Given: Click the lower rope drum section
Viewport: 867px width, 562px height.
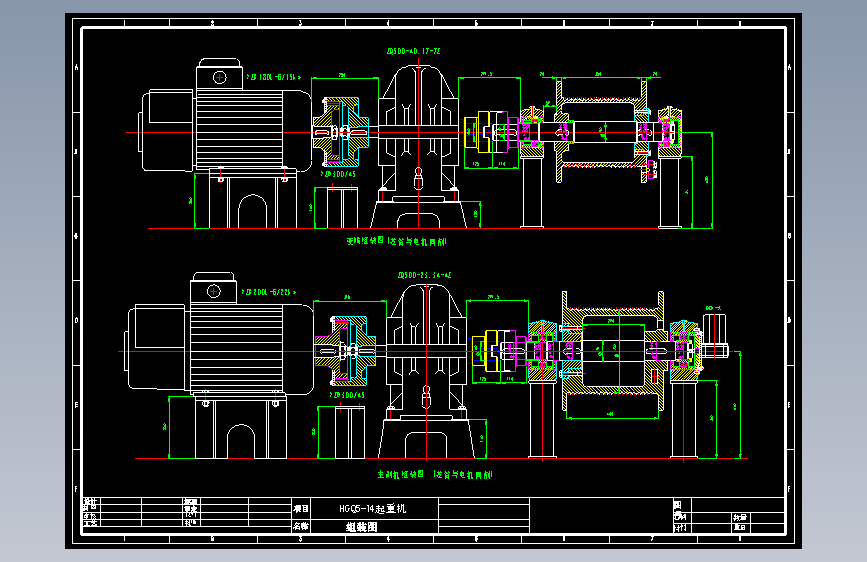Looking at the screenshot, I should click(x=613, y=351).
